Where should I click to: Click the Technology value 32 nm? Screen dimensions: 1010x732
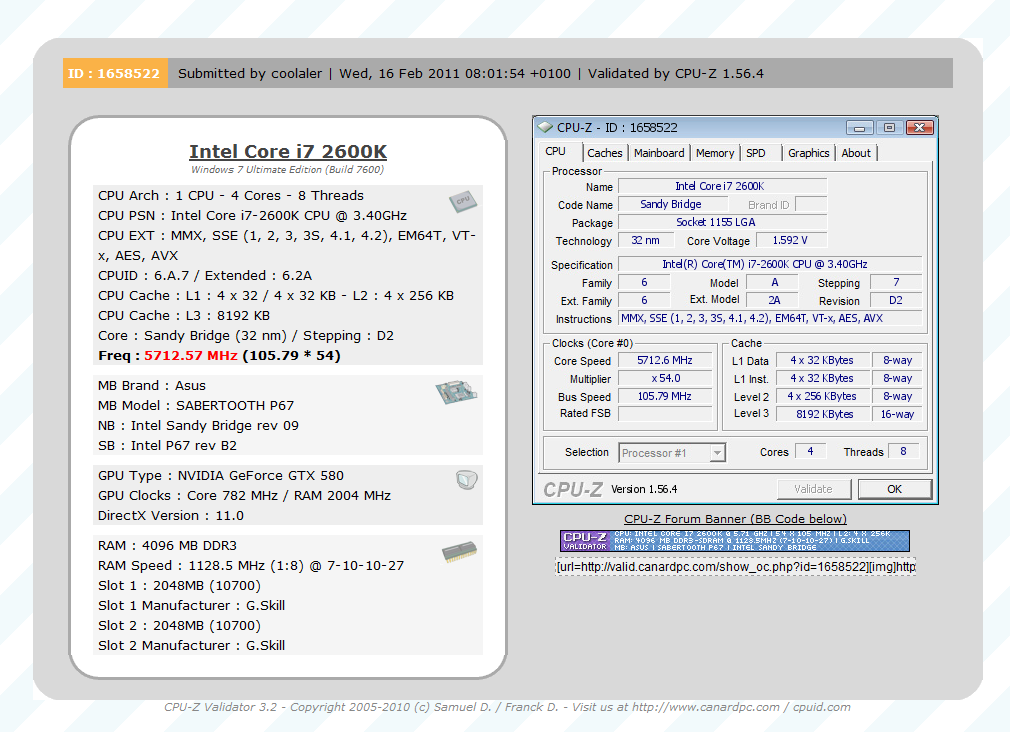[645, 240]
